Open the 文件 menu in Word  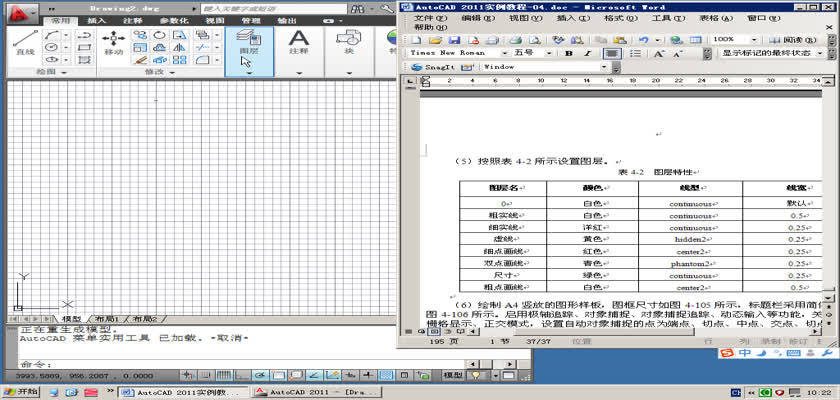tap(430, 18)
